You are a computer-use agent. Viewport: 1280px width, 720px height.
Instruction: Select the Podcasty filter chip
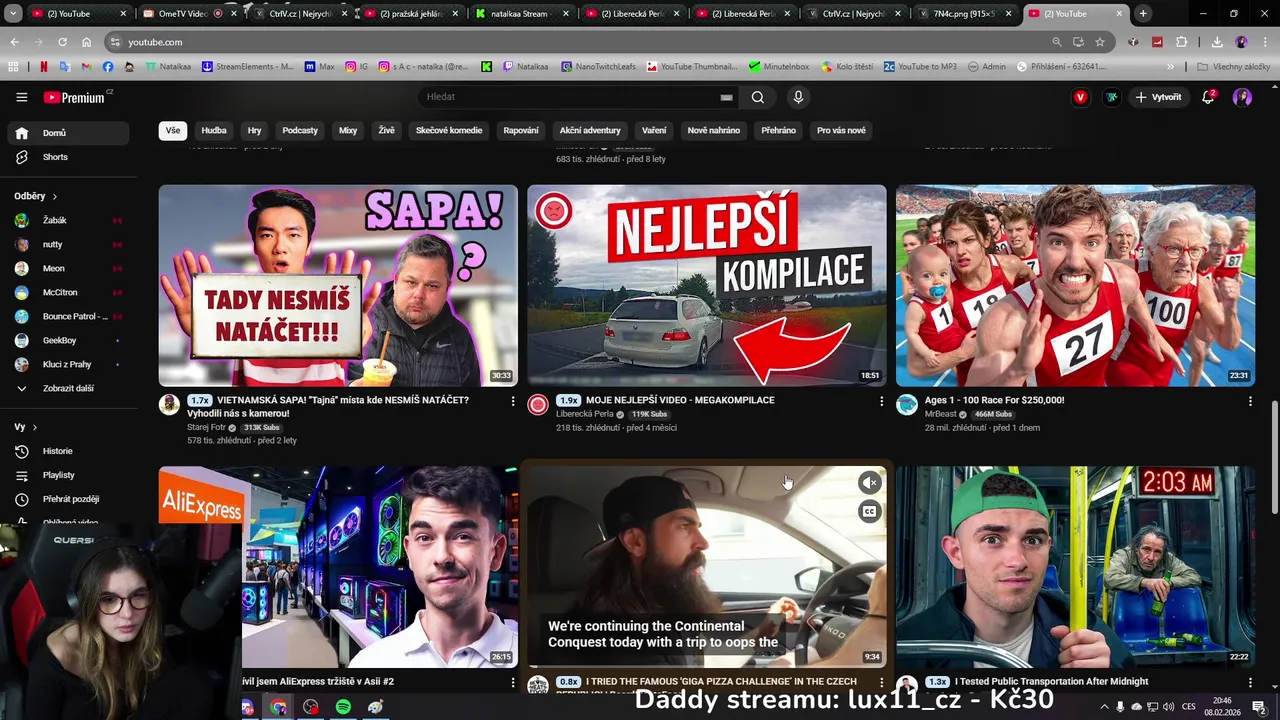300,130
